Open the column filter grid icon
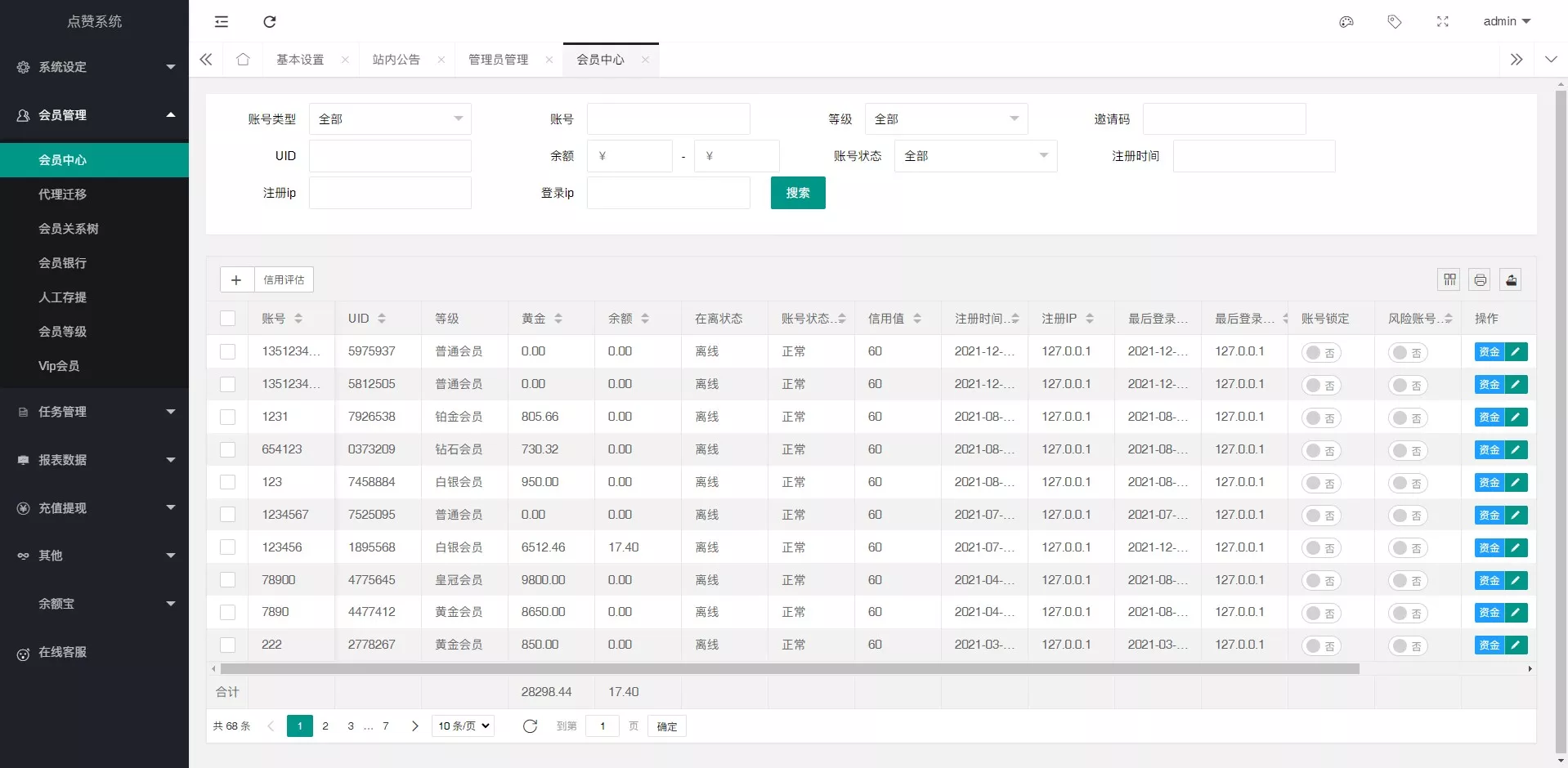 coord(1449,280)
